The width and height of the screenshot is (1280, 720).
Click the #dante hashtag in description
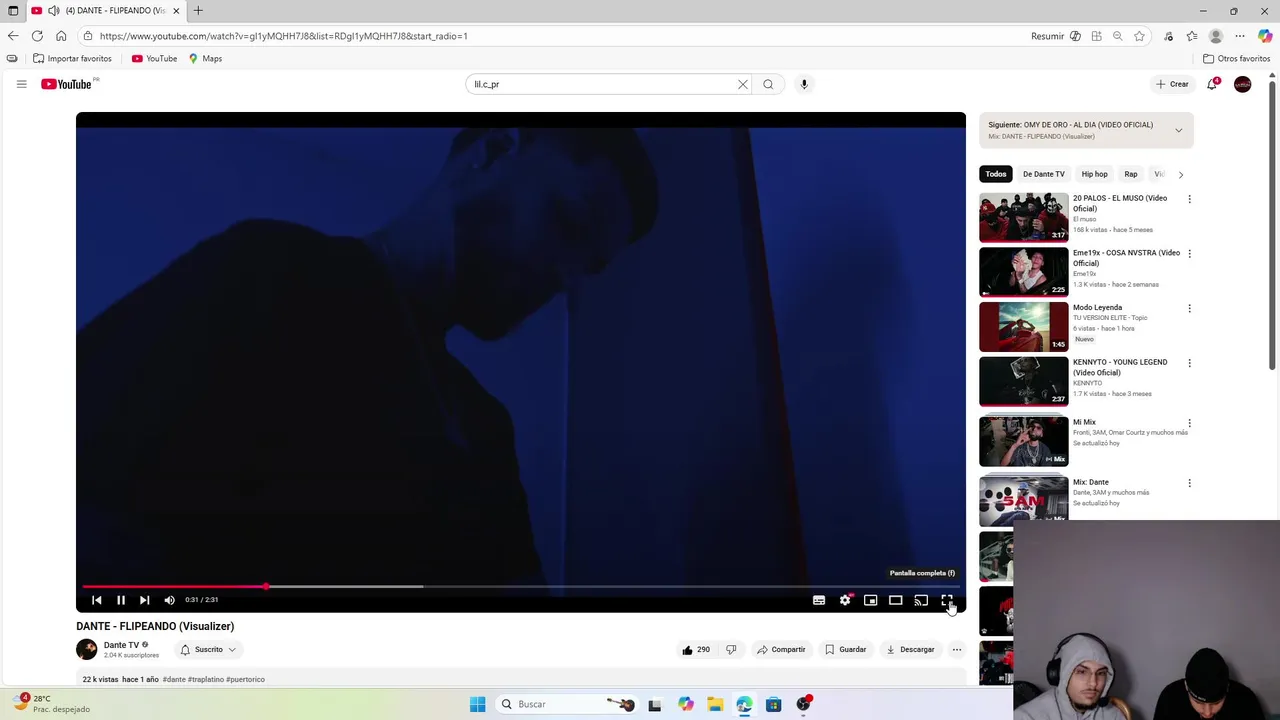tap(174, 680)
